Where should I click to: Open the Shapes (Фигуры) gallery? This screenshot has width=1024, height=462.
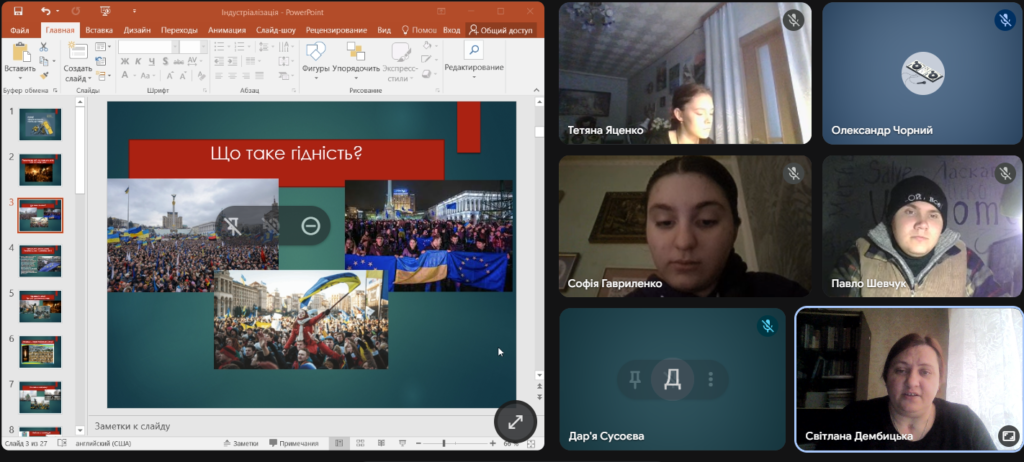(x=315, y=56)
